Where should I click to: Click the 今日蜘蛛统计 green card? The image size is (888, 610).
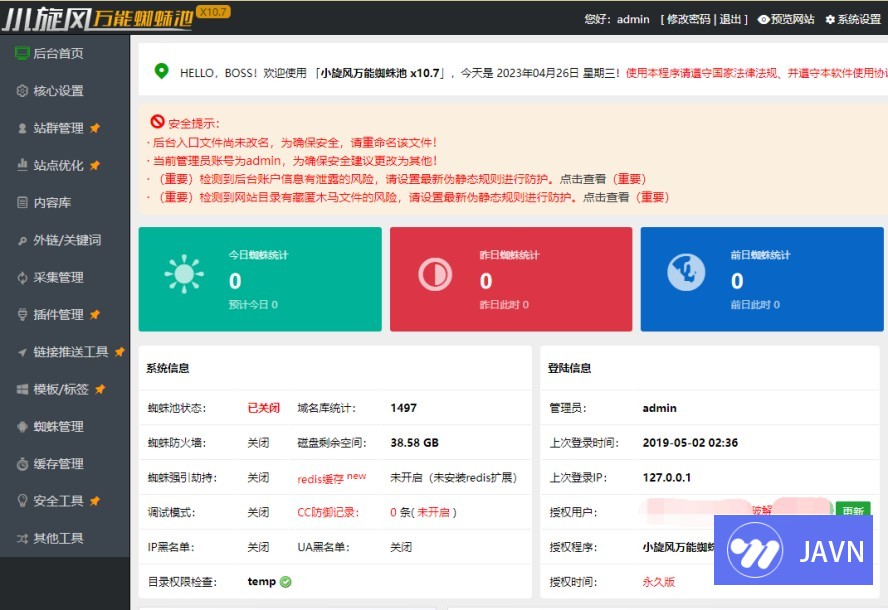(260, 279)
